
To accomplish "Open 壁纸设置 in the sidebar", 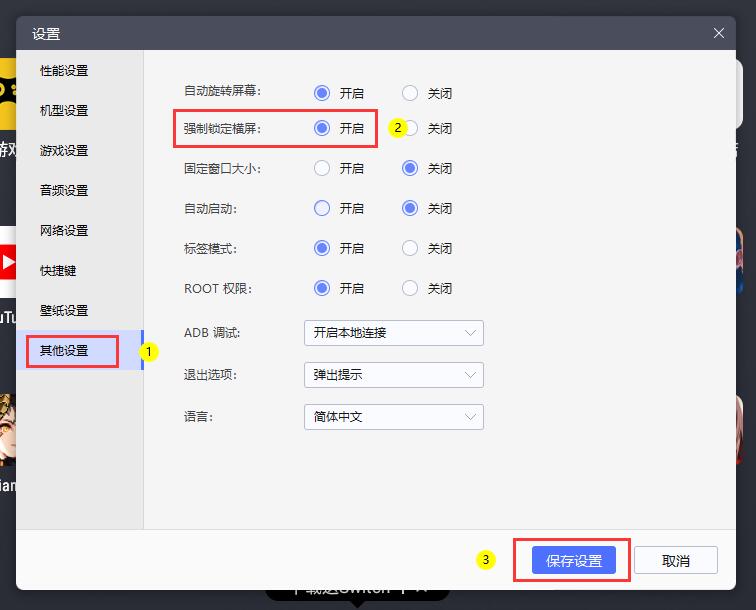I will [x=64, y=311].
